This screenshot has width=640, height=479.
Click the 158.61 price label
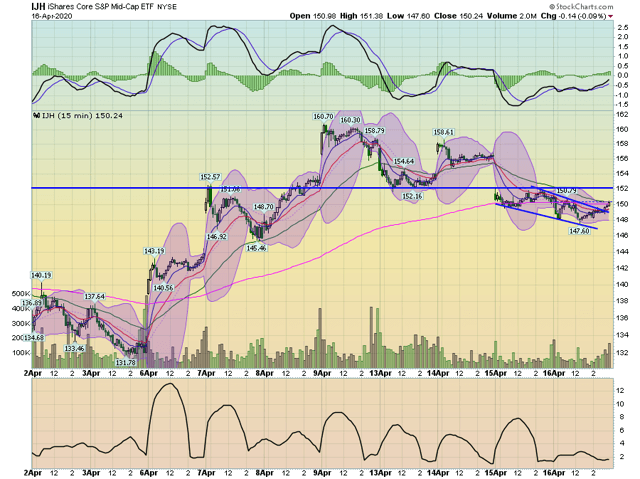pyautogui.click(x=443, y=132)
